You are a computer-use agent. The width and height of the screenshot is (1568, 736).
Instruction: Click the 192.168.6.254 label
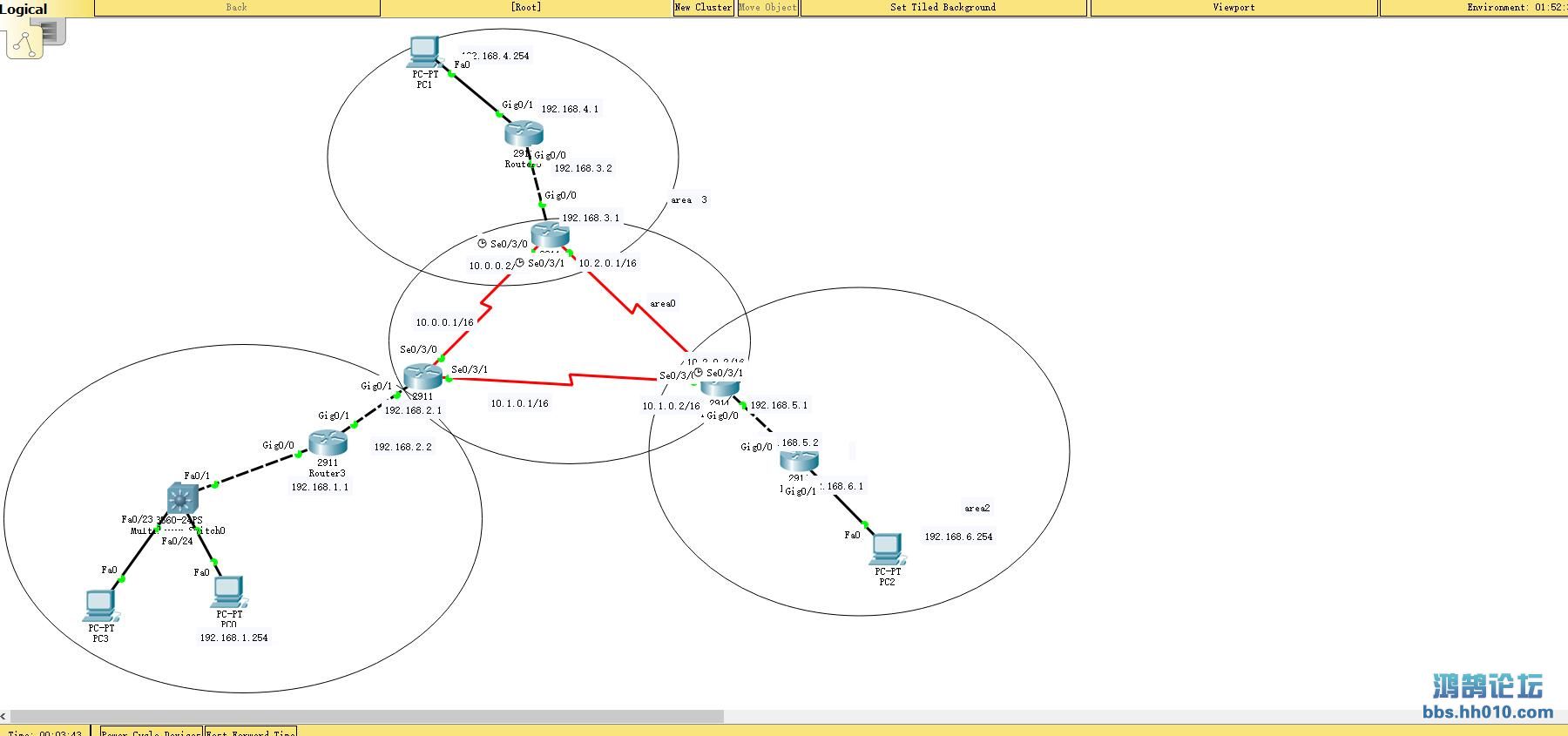click(x=958, y=537)
